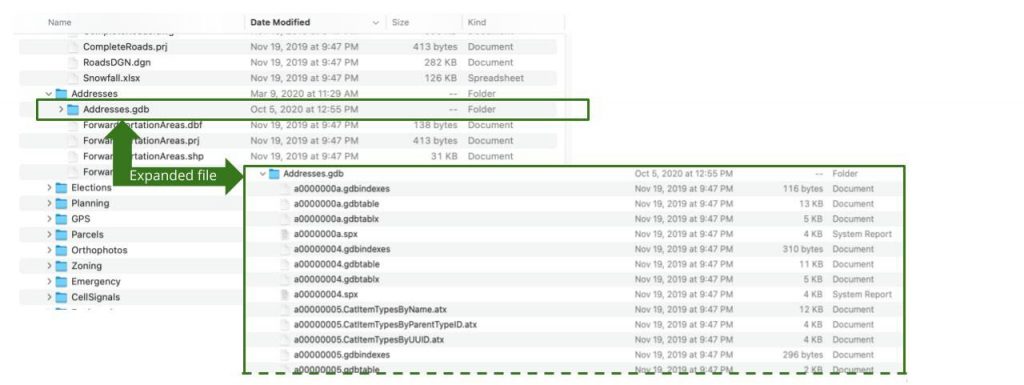Select the Parcels folder icon
1024x385 pixels.
tap(61, 235)
